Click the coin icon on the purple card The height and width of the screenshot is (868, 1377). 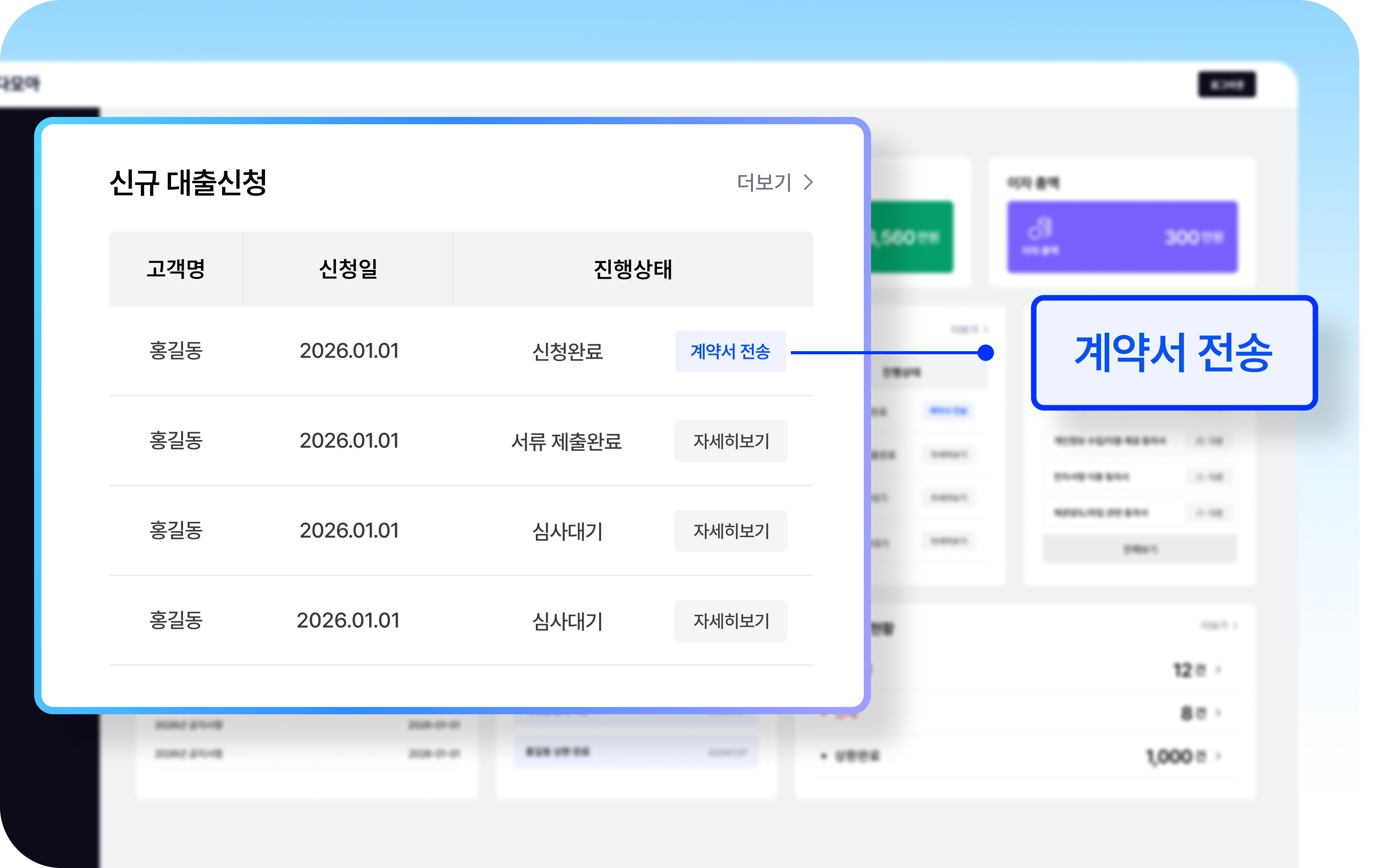click(1039, 229)
